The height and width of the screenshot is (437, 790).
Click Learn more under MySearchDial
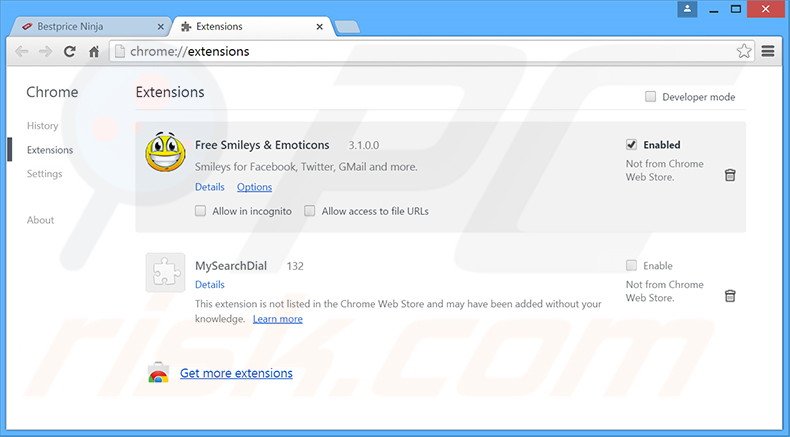[277, 319]
